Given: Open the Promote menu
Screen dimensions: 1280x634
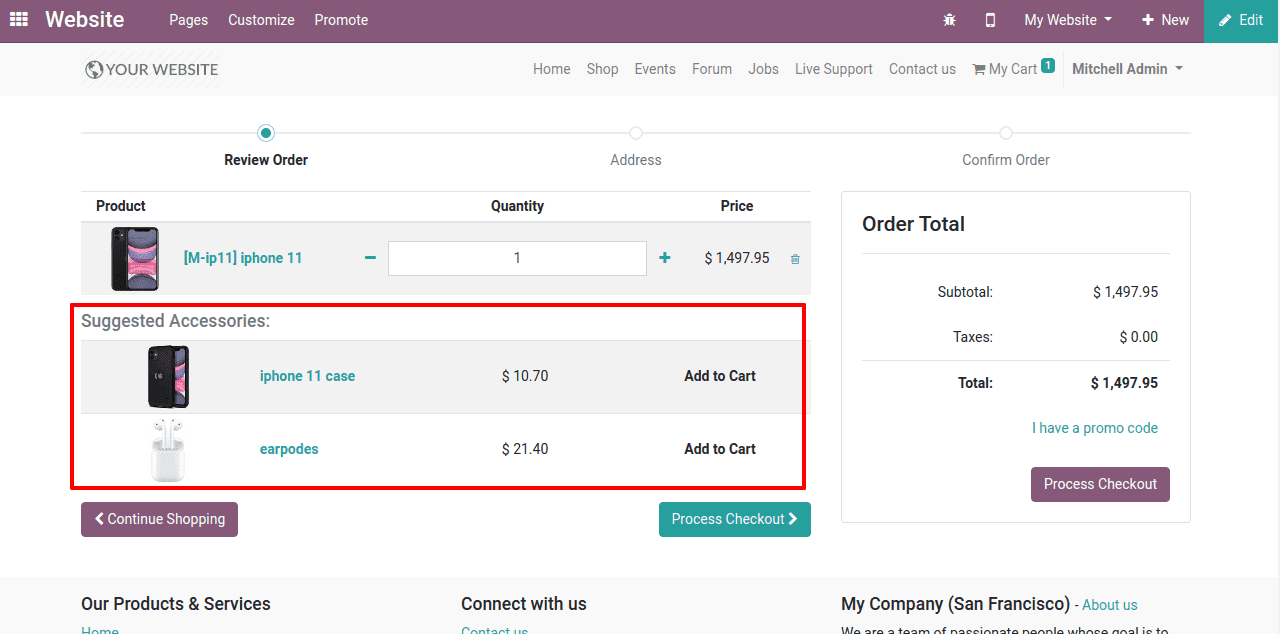Looking at the screenshot, I should (341, 20).
